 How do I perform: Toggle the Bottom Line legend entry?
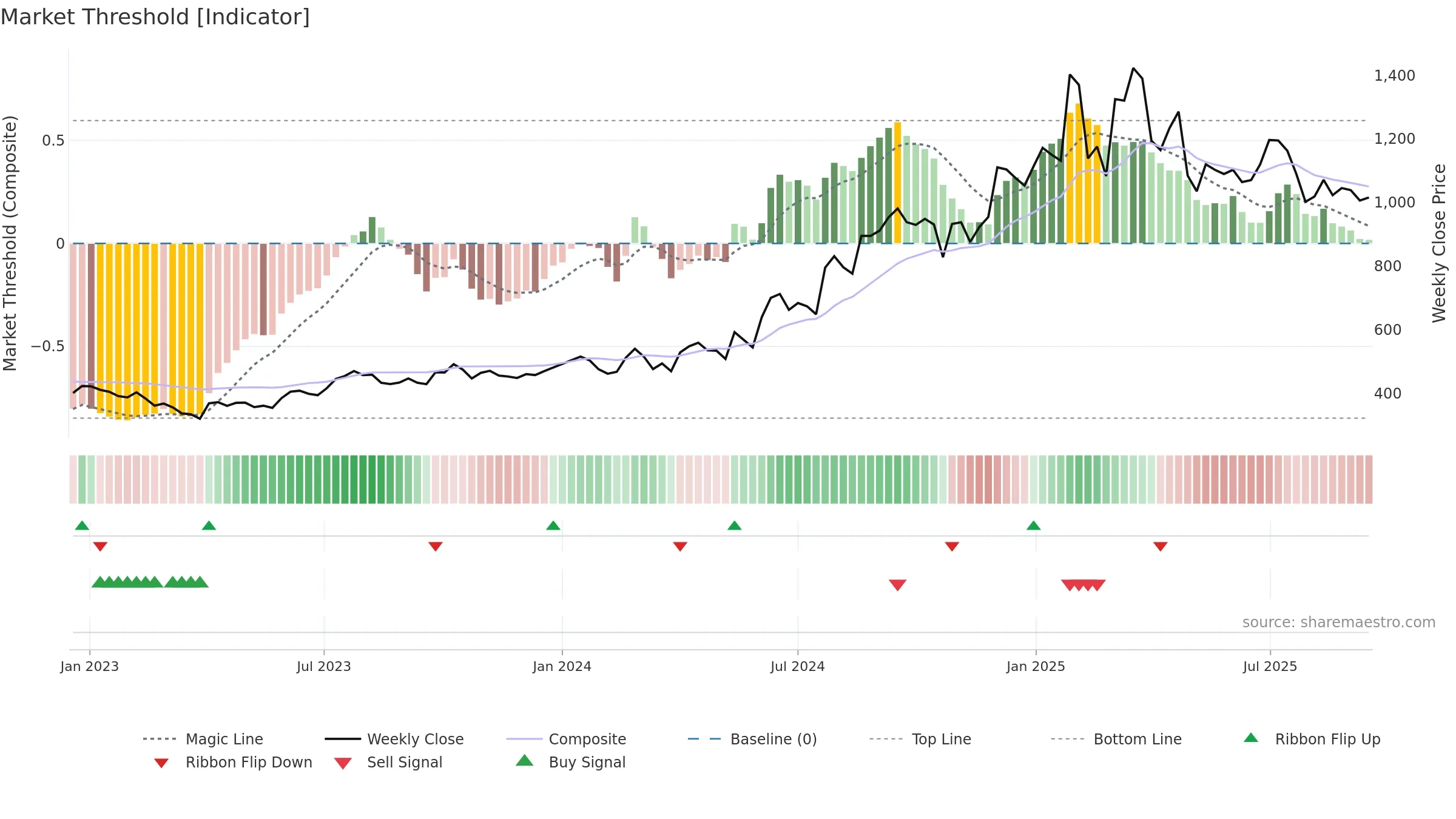[1116, 739]
